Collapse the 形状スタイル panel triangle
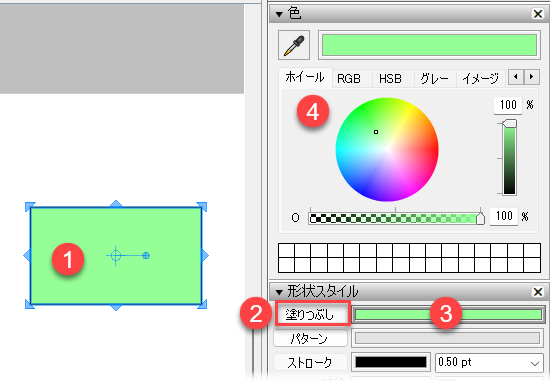The height and width of the screenshot is (384, 550). 279,292
